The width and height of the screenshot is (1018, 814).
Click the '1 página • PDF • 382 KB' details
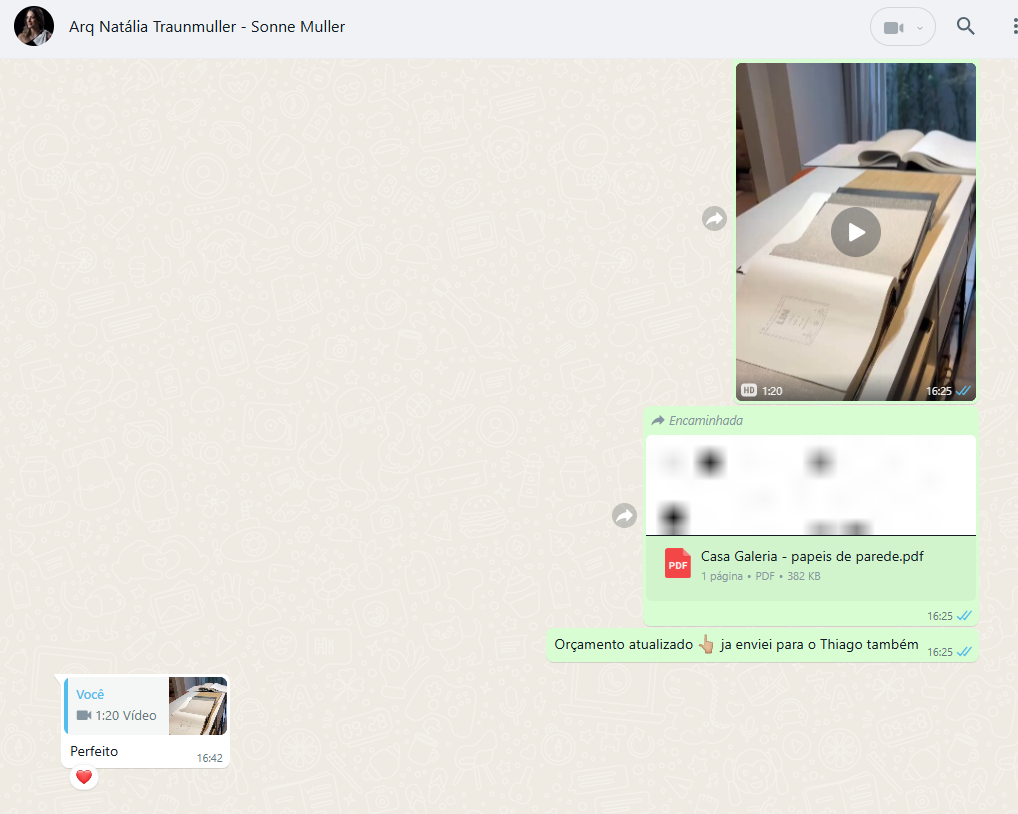point(760,576)
